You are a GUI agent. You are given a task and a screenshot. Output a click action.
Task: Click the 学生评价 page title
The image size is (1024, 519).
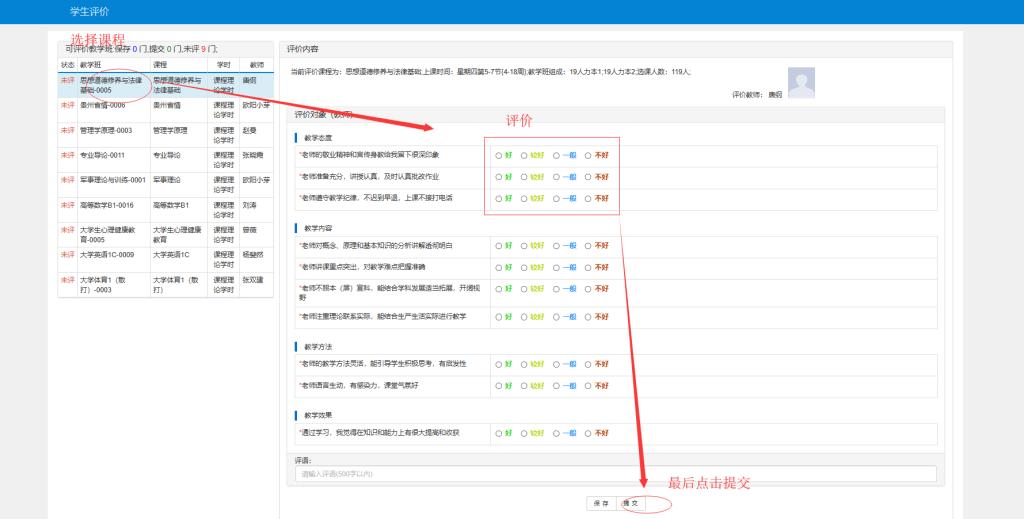click(88, 11)
